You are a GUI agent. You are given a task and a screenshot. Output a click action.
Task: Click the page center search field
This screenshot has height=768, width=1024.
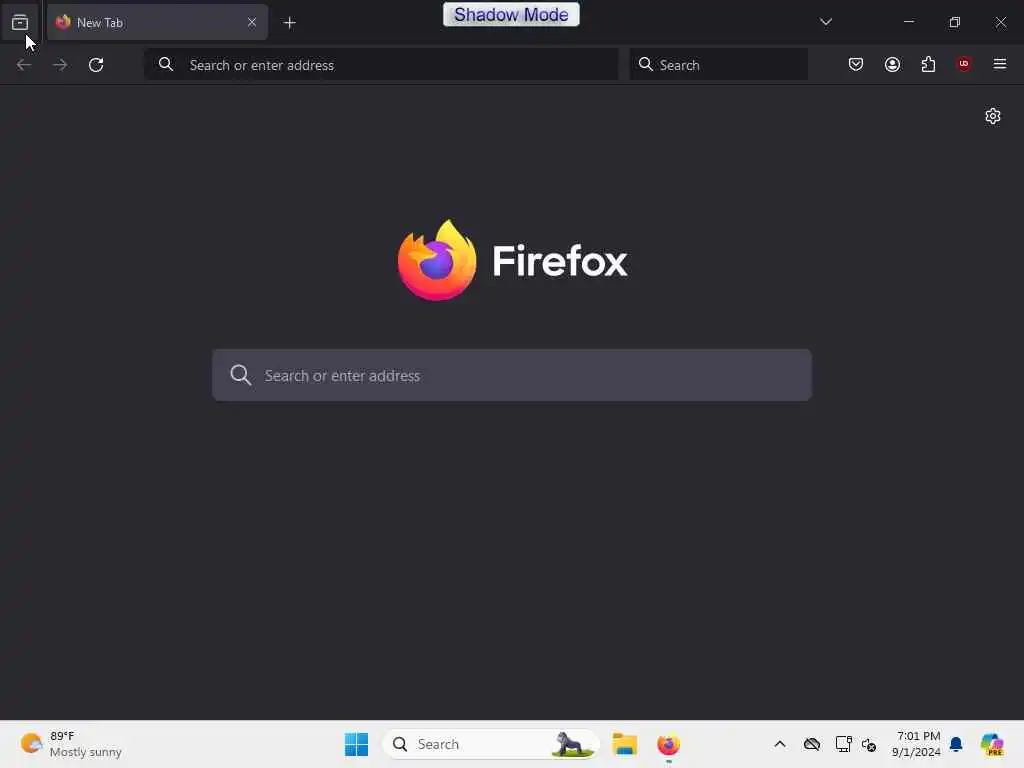click(x=512, y=375)
